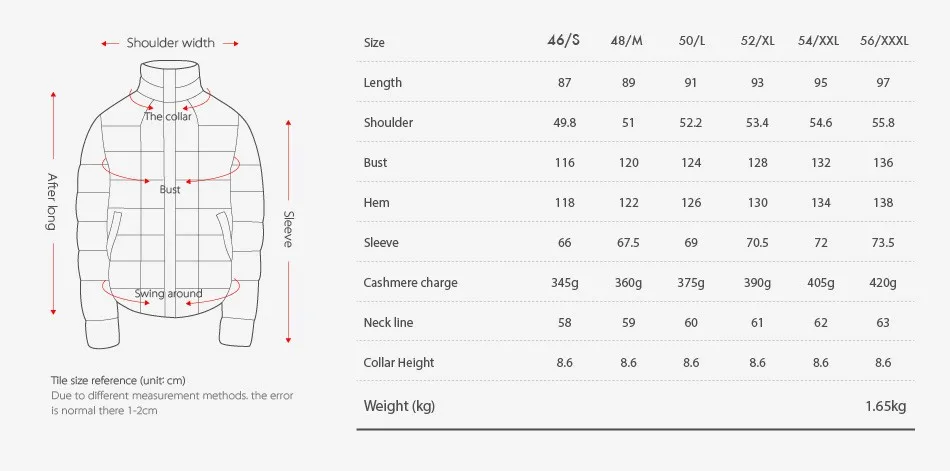Click the Tile size reference note

[118, 381]
